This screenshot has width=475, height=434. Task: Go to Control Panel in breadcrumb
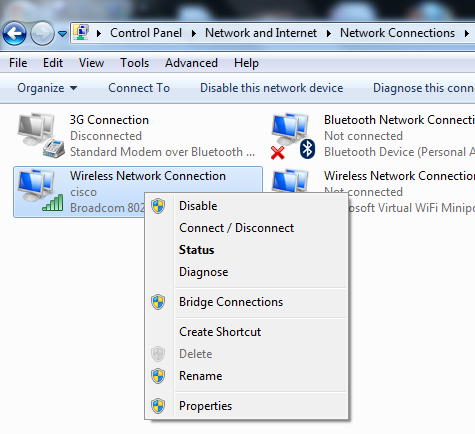tap(146, 33)
